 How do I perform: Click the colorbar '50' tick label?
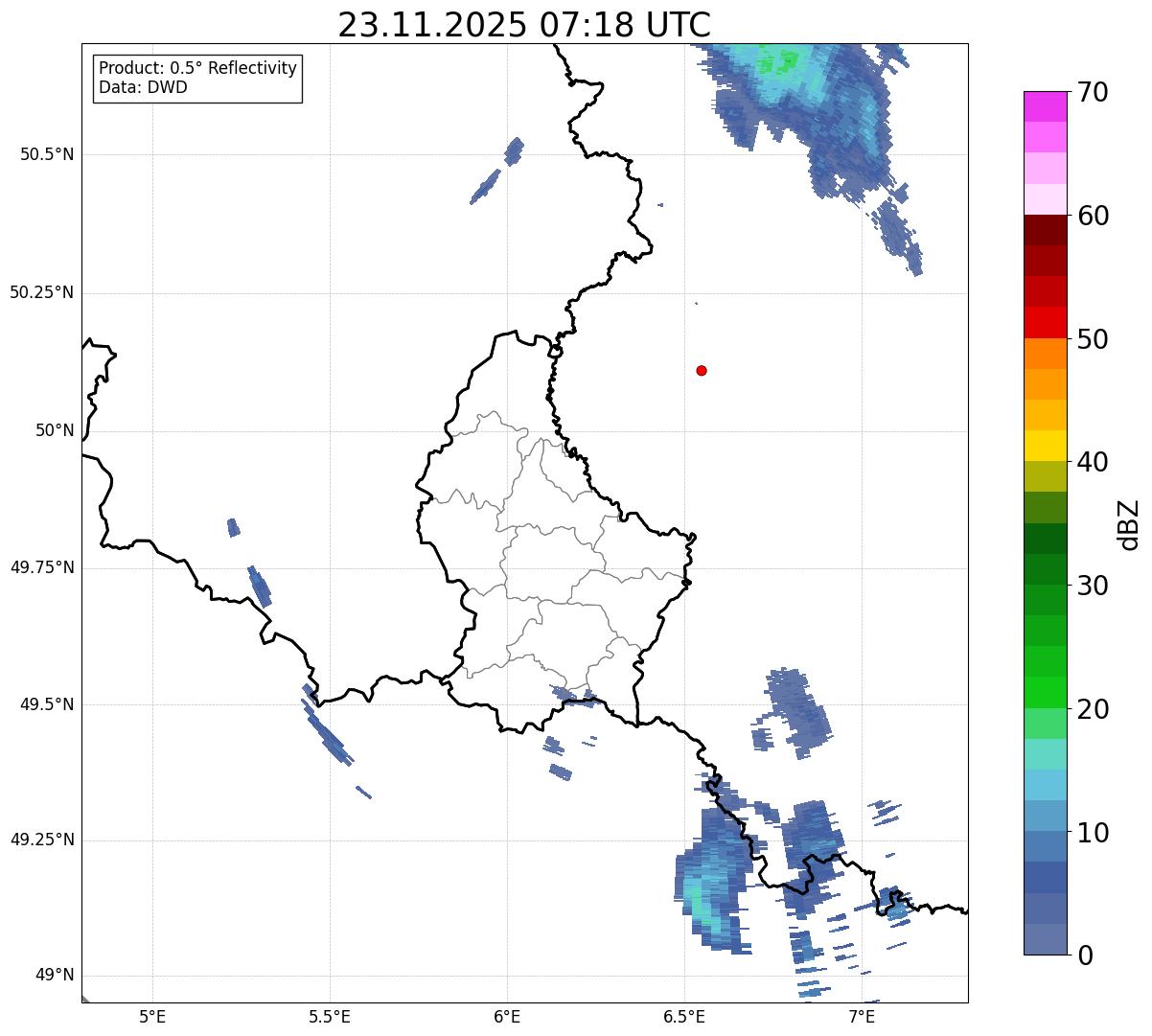click(x=1094, y=340)
